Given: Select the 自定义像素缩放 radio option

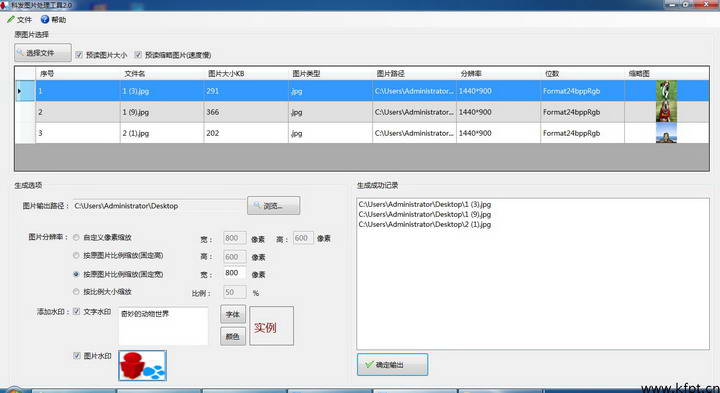Looking at the screenshot, I should pos(76,238).
